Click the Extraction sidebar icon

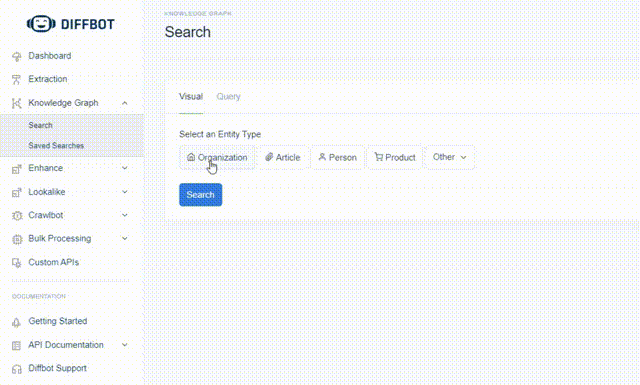click(x=16, y=79)
